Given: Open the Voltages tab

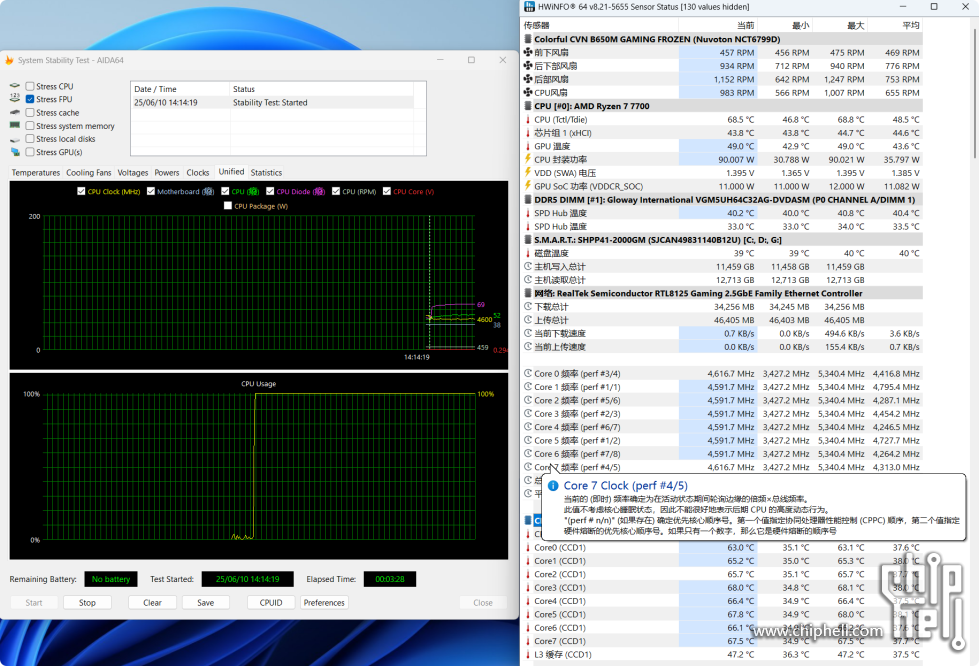Looking at the screenshot, I should click(x=133, y=172).
